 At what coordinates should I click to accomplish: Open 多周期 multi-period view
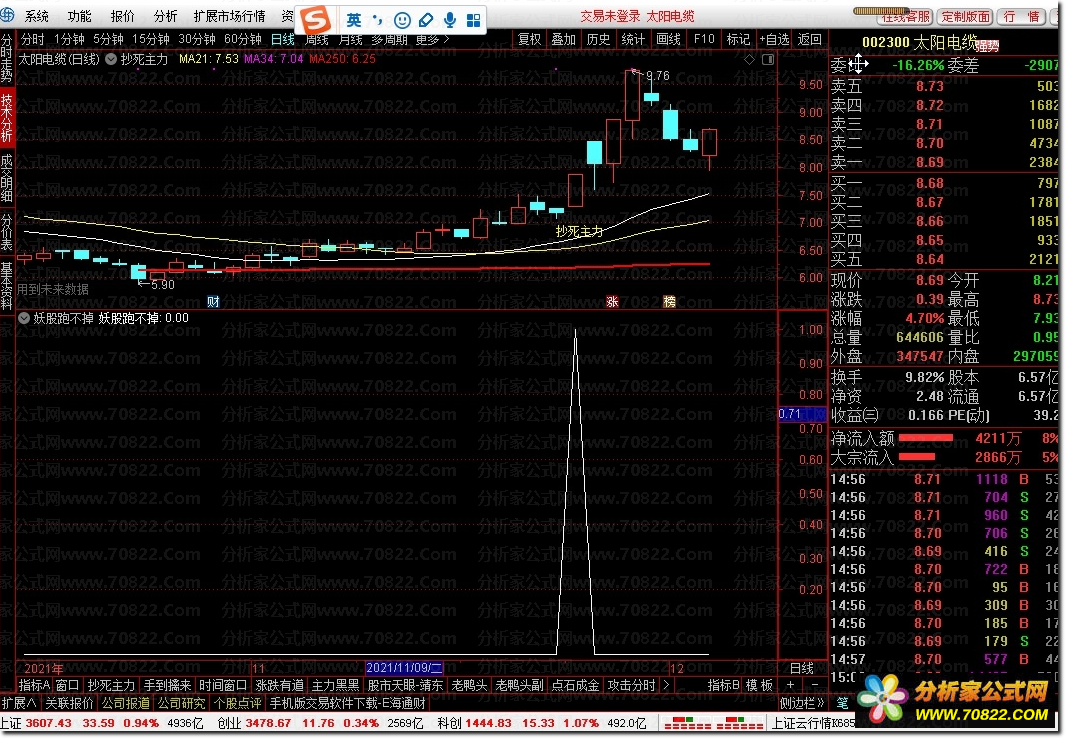tap(389, 39)
